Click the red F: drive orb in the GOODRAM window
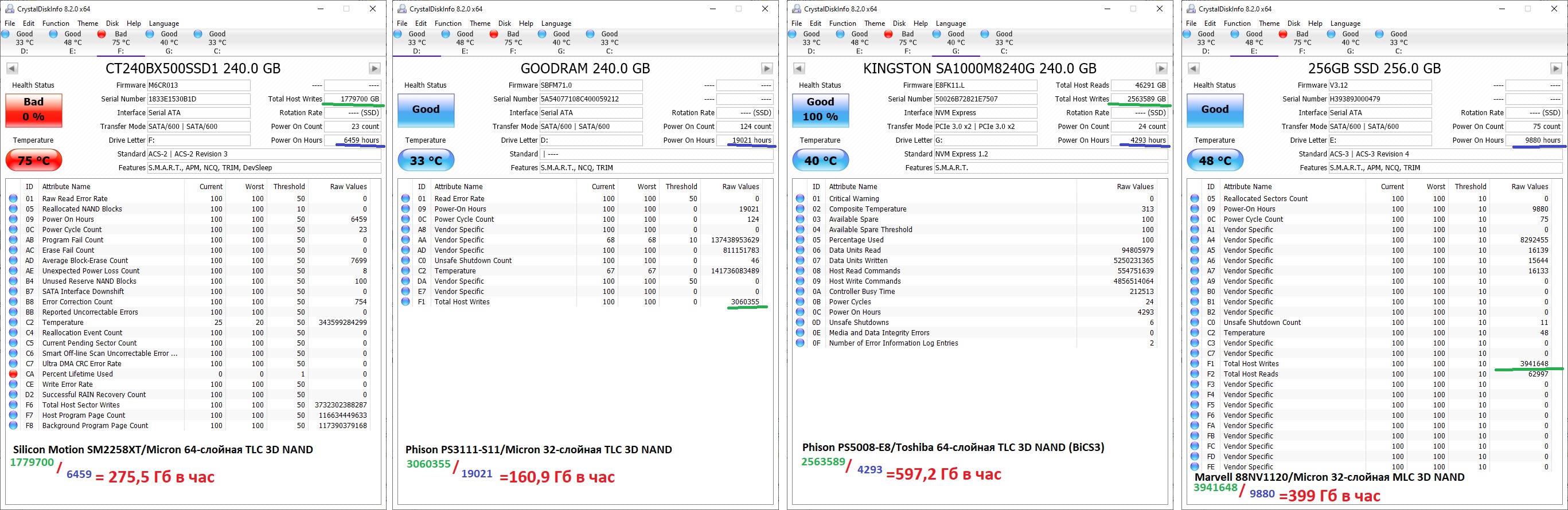The image size is (1568, 510). click(x=494, y=34)
